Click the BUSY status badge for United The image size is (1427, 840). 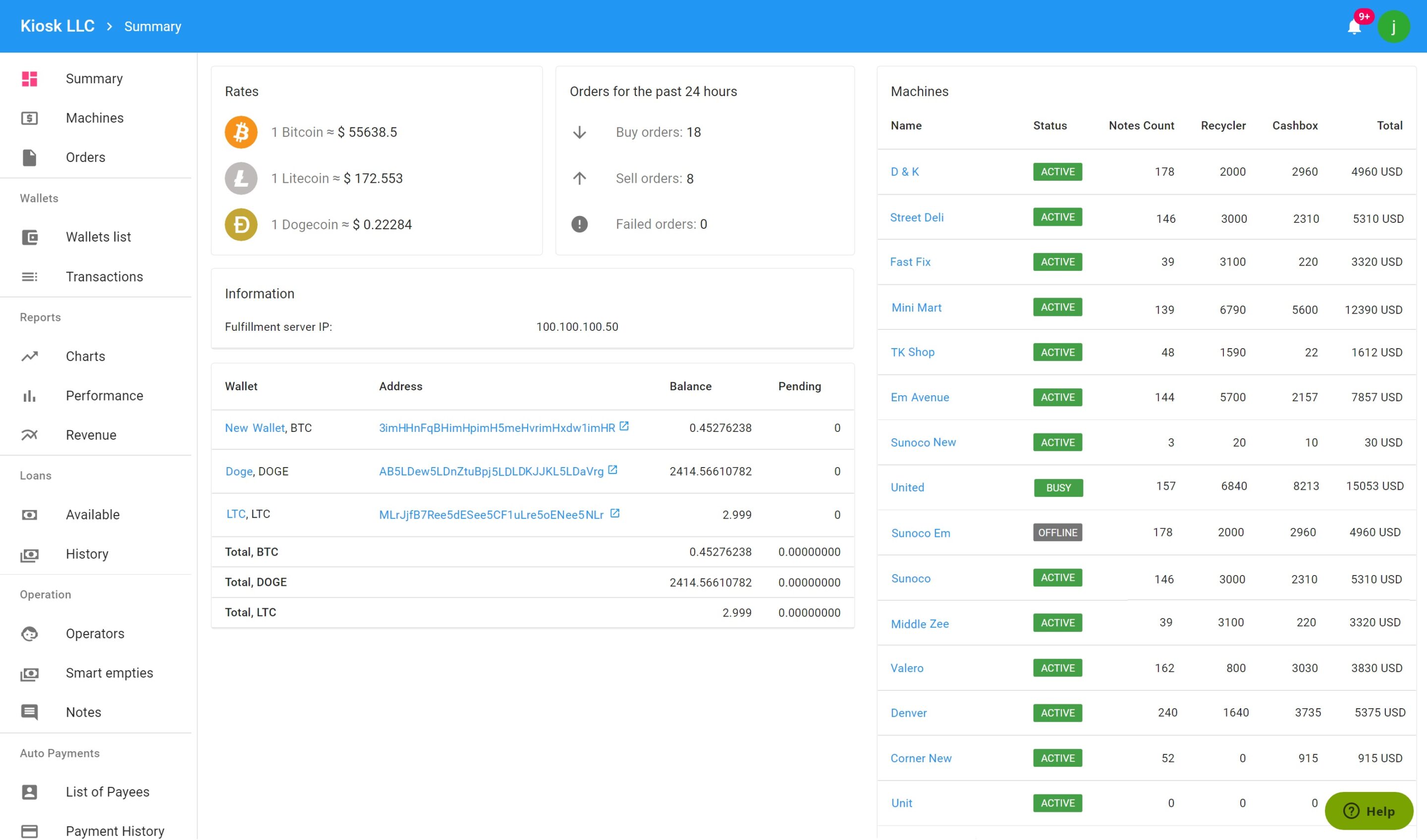click(1058, 487)
